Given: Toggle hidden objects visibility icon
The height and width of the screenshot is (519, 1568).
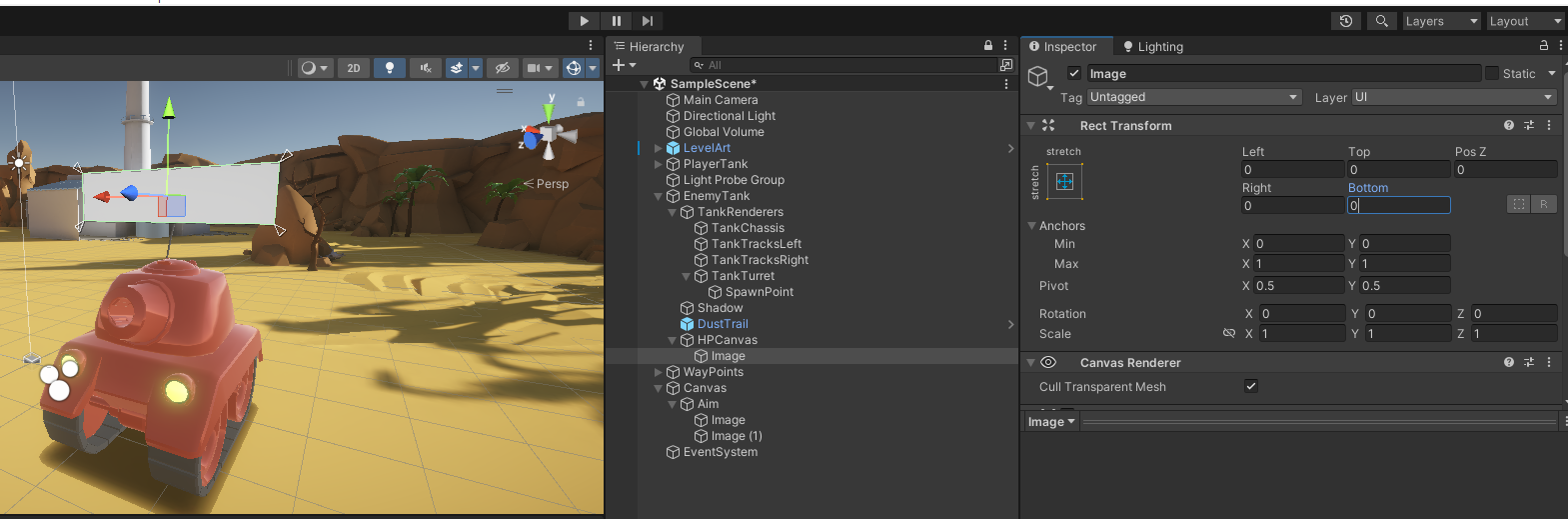Looking at the screenshot, I should click(x=503, y=68).
